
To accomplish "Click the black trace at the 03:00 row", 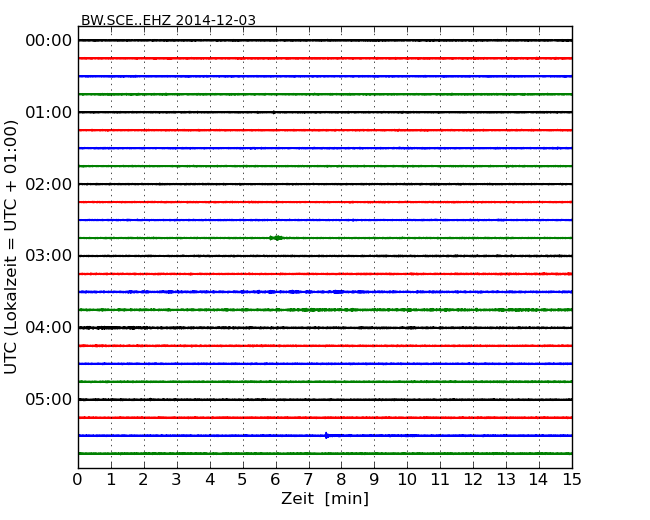I will [x=324, y=256].
